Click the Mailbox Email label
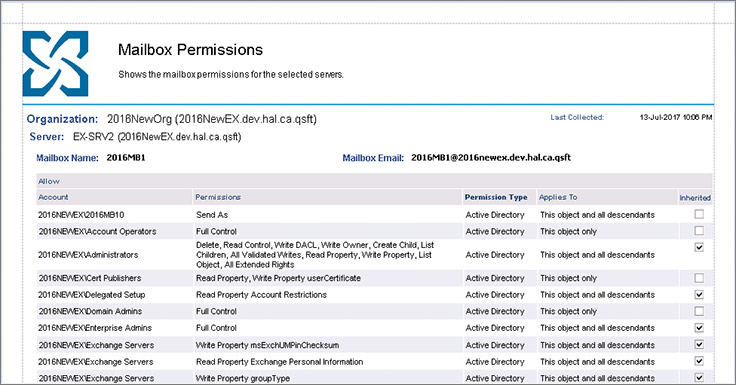The height and width of the screenshot is (385, 736). click(x=373, y=158)
